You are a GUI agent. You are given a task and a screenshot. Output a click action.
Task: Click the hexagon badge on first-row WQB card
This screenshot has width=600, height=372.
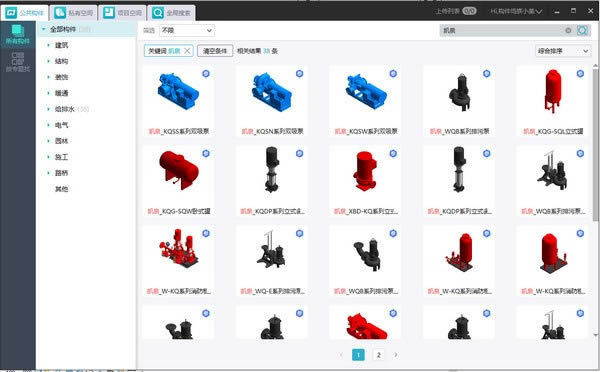(487, 73)
